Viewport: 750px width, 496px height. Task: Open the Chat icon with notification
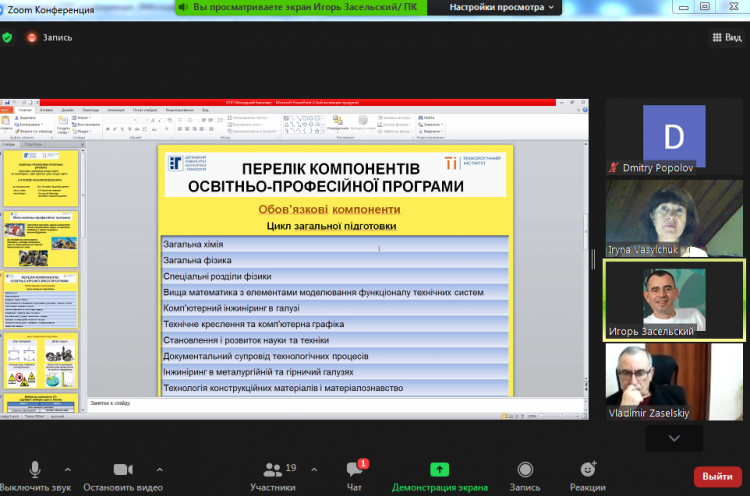click(x=354, y=469)
